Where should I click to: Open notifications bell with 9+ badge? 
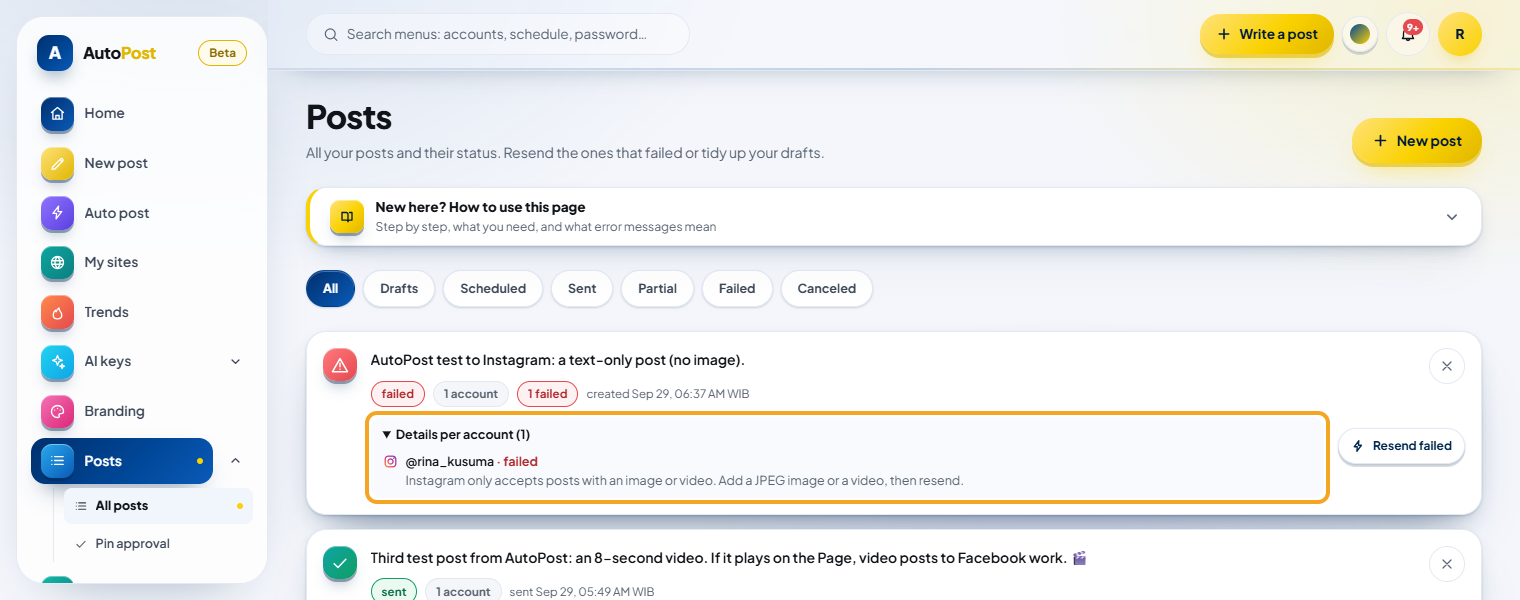coord(1408,34)
